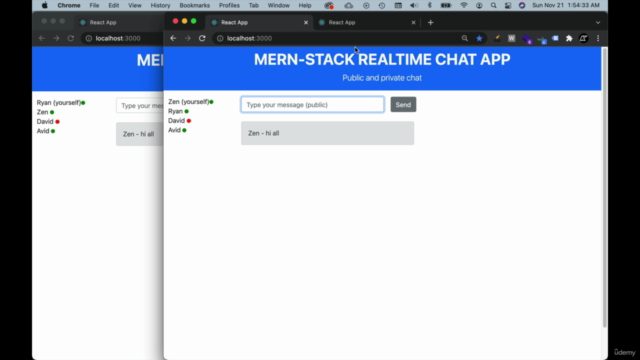Open Chrome's three-dot menu
Image resolution: width=640 pixels, height=360 pixels.
coord(598,38)
